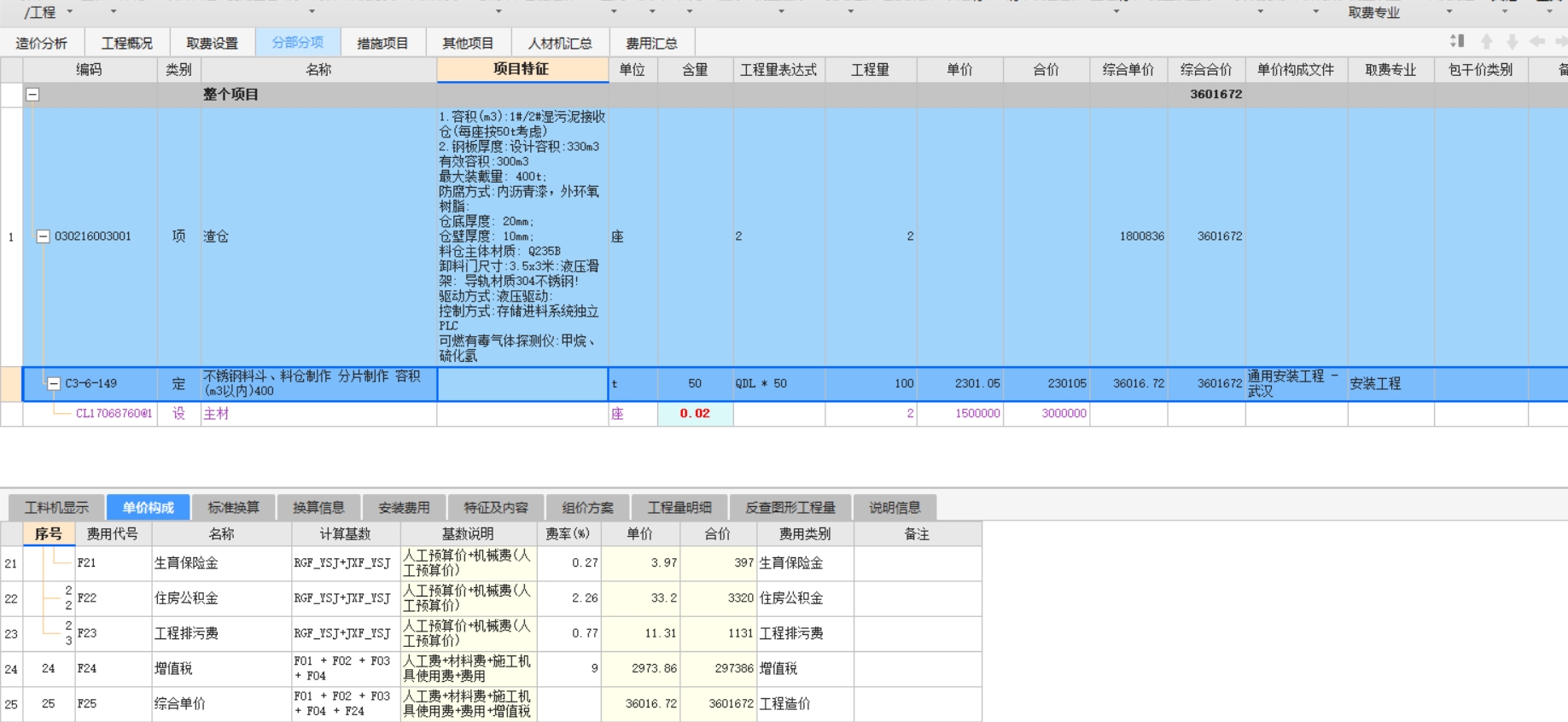
Task: Click the empty 项目特征 cell of C3-6-149
Action: [x=522, y=384]
